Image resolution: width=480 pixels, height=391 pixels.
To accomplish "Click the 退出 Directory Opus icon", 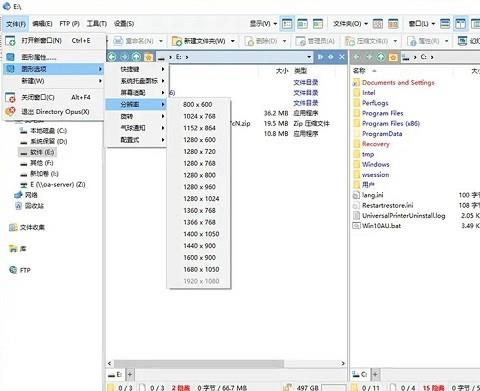I will (x=10, y=111).
